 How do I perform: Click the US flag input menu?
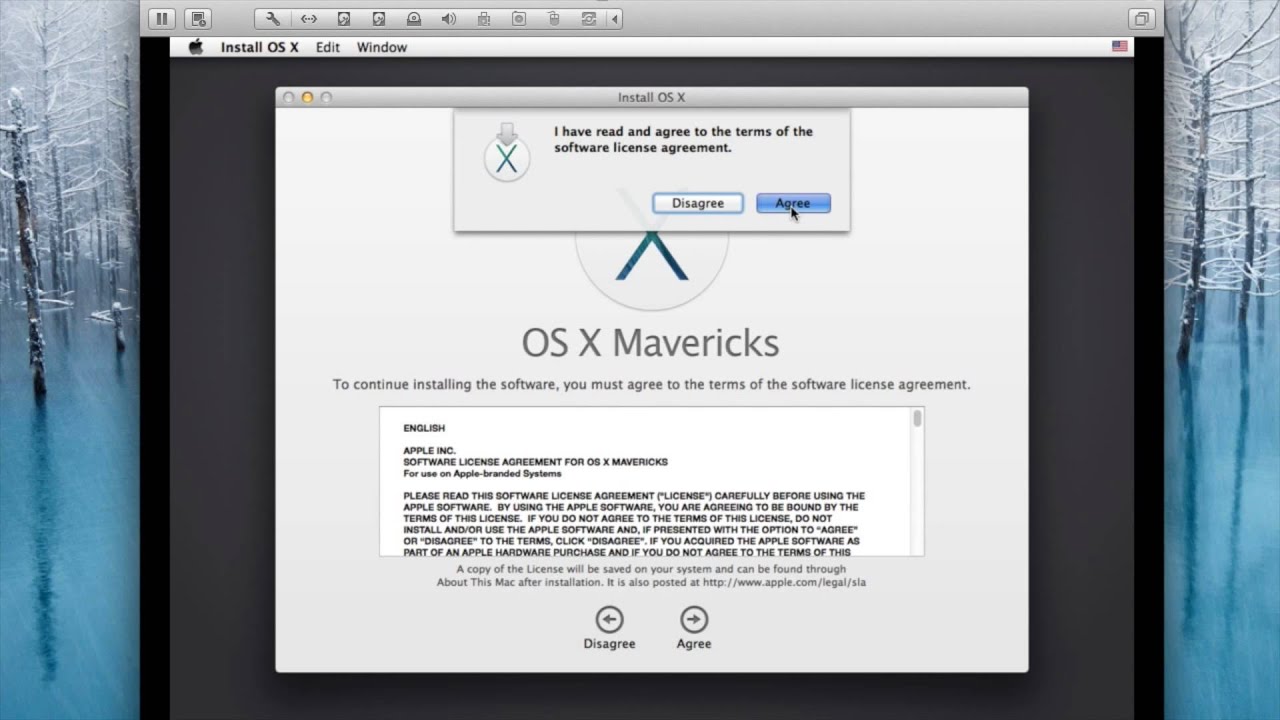coord(1120,47)
